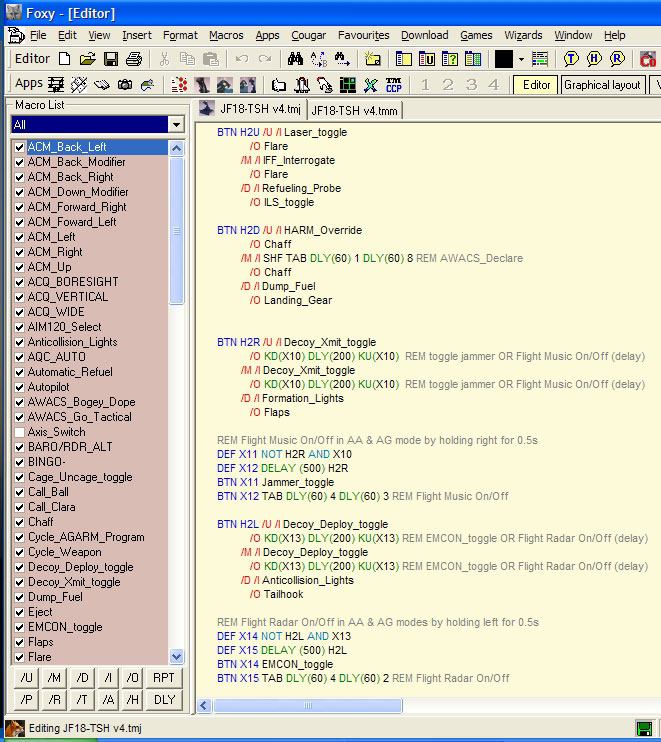Print the file using the printer icon
This screenshot has width=661, height=742.
click(x=134, y=59)
